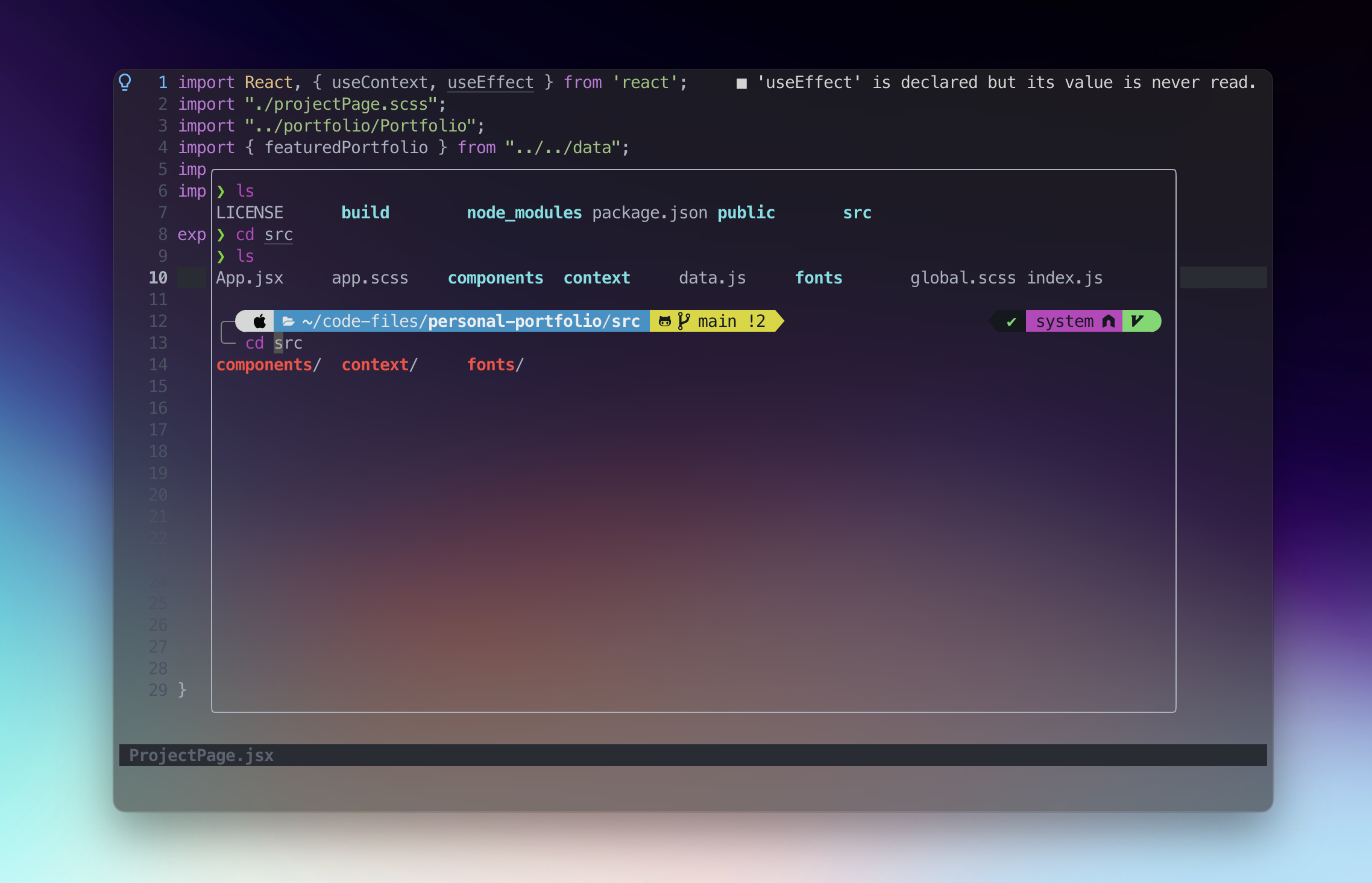Click the 'useEffect' never read warning text
Viewport: 1372px width, 883px height.
(x=1006, y=83)
